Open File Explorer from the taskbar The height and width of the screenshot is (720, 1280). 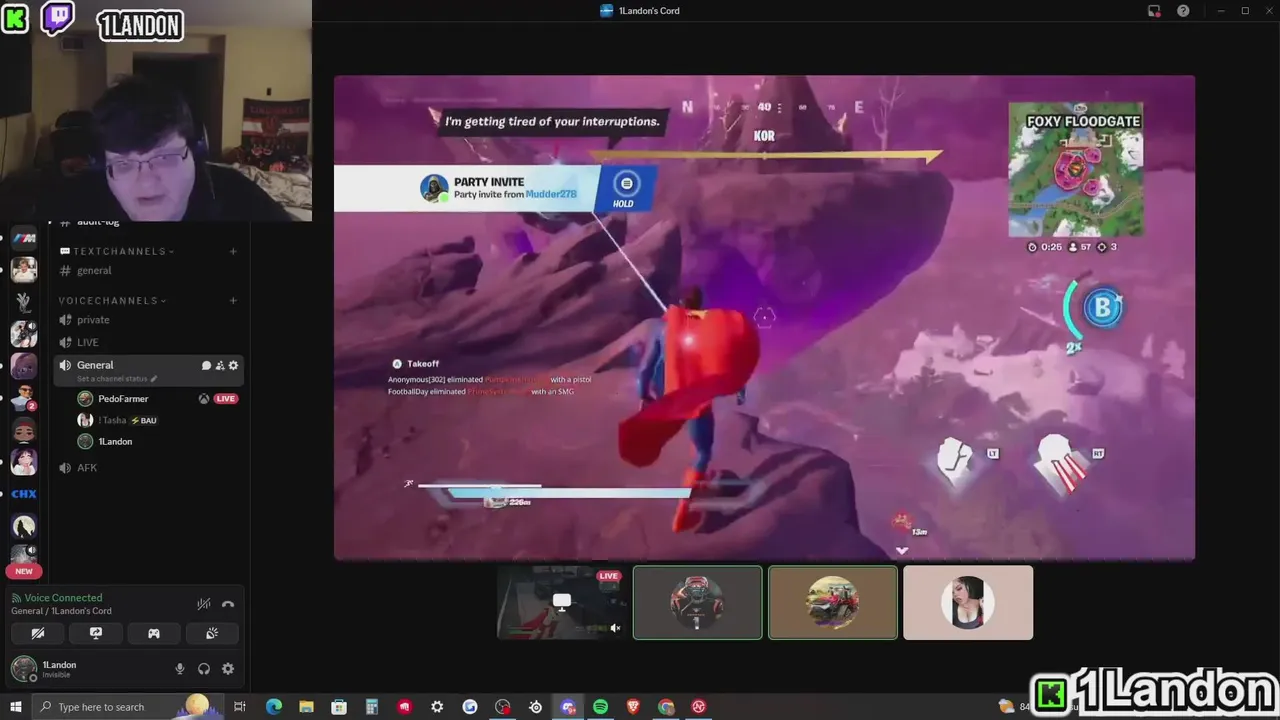pyautogui.click(x=306, y=707)
